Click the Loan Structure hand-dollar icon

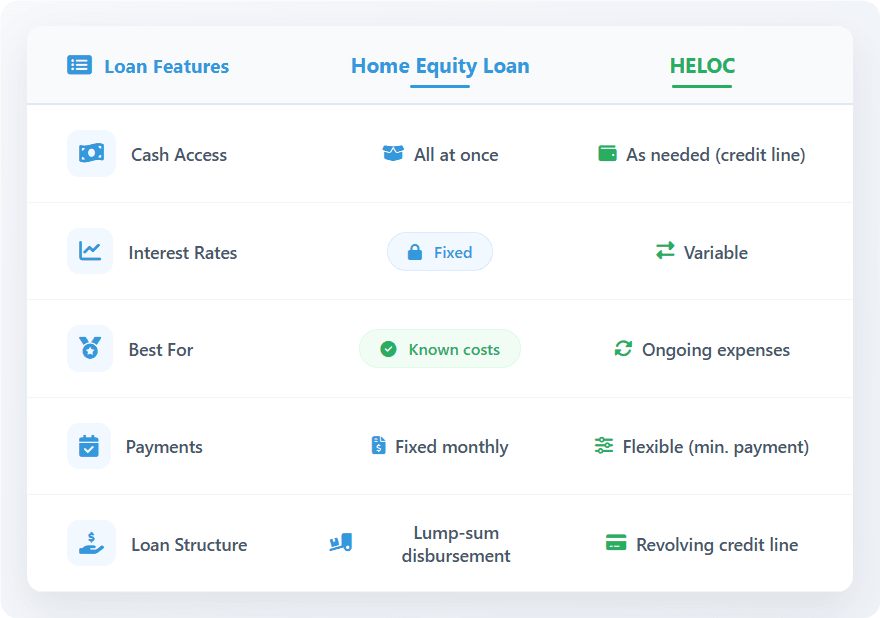91,543
